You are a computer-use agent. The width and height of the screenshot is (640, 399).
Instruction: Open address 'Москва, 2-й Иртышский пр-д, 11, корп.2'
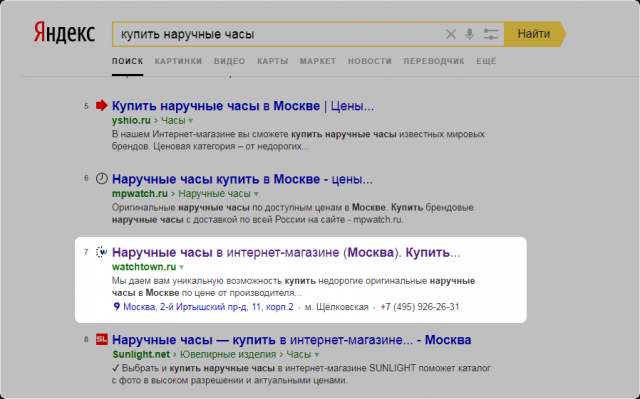(208, 307)
